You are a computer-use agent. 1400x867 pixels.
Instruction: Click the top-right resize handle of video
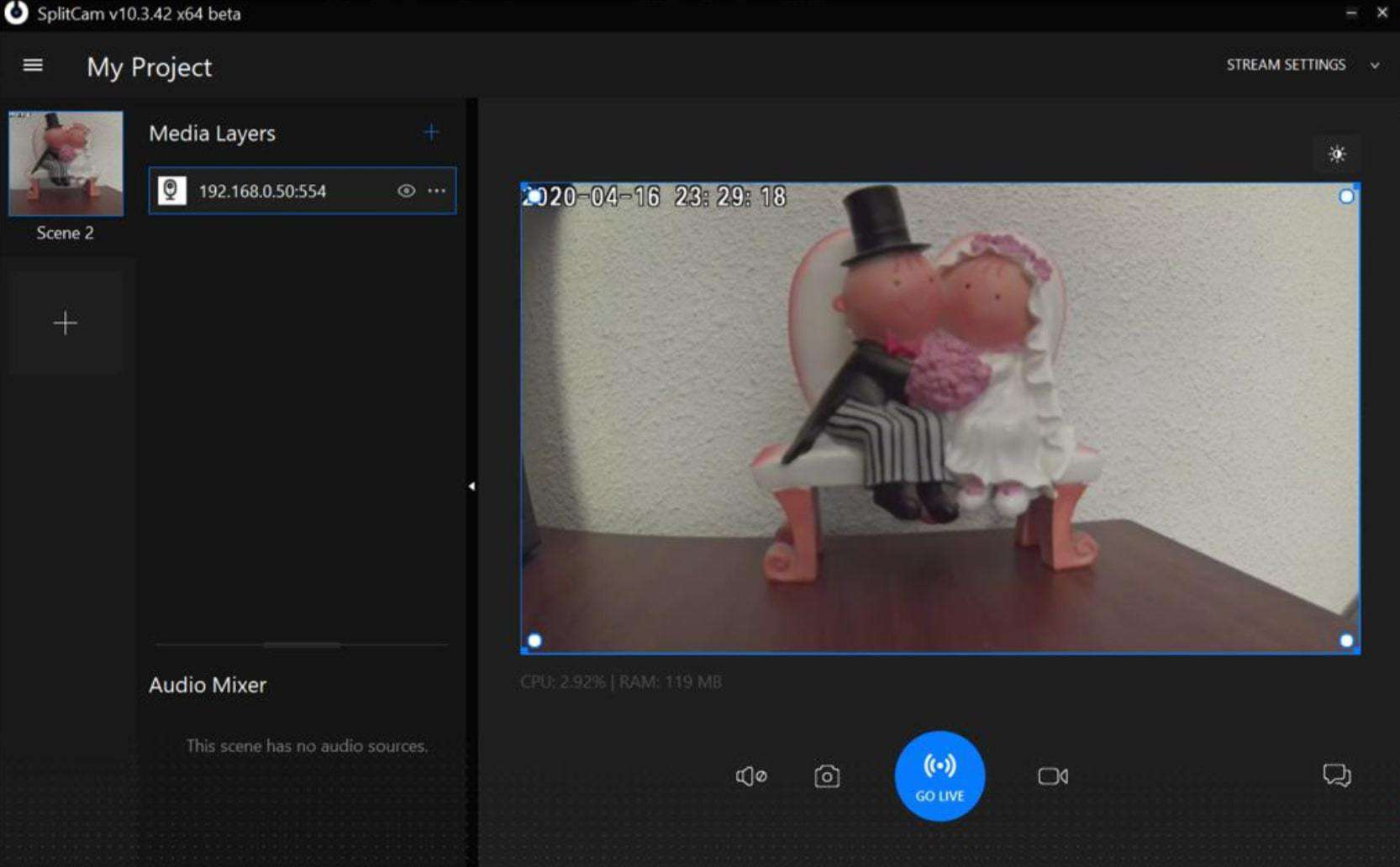point(1346,197)
